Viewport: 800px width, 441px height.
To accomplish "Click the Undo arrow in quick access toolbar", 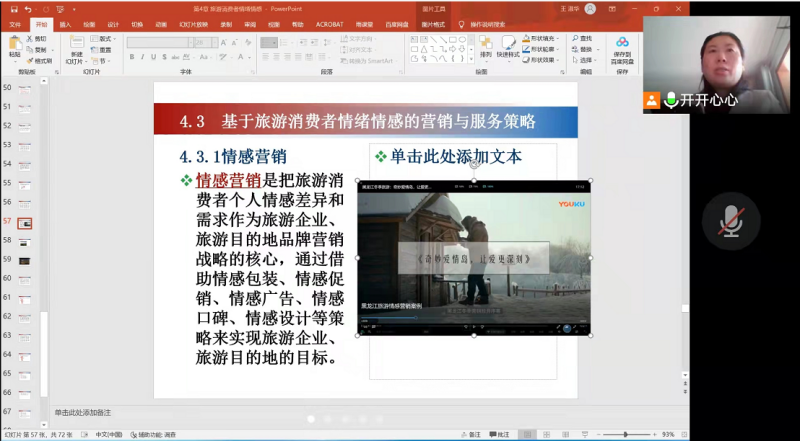I will point(27,8).
